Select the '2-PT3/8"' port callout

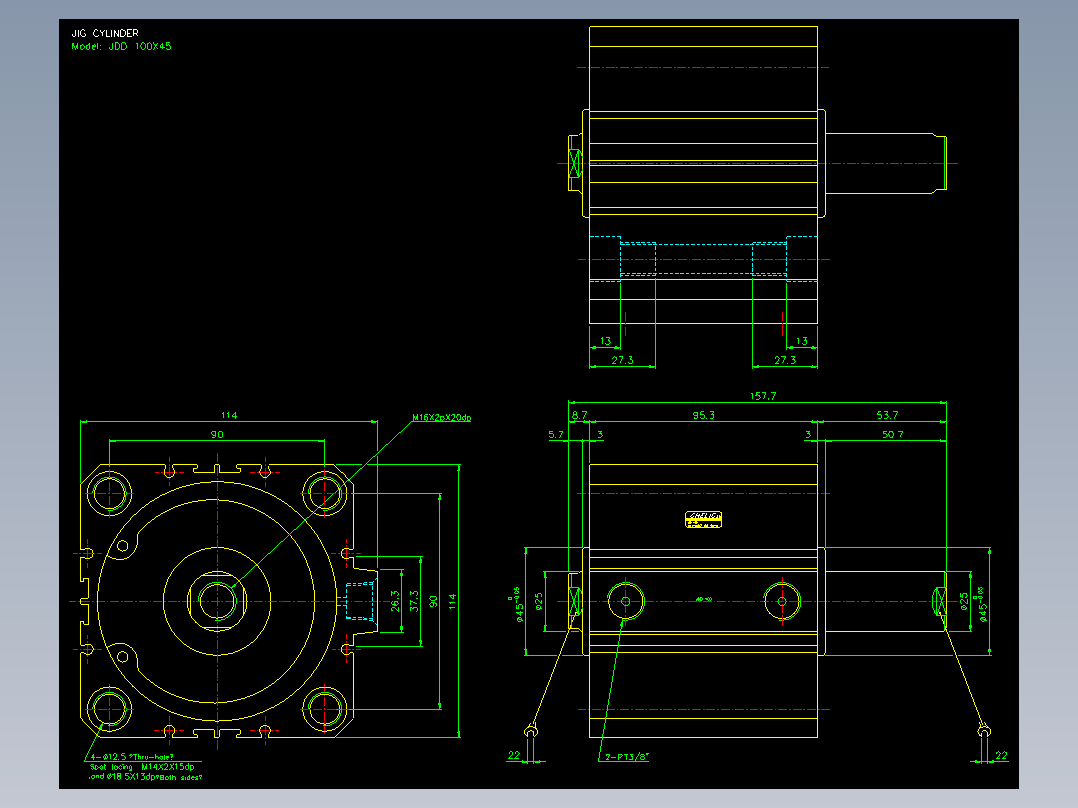pyautogui.click(x=627, y=757)
